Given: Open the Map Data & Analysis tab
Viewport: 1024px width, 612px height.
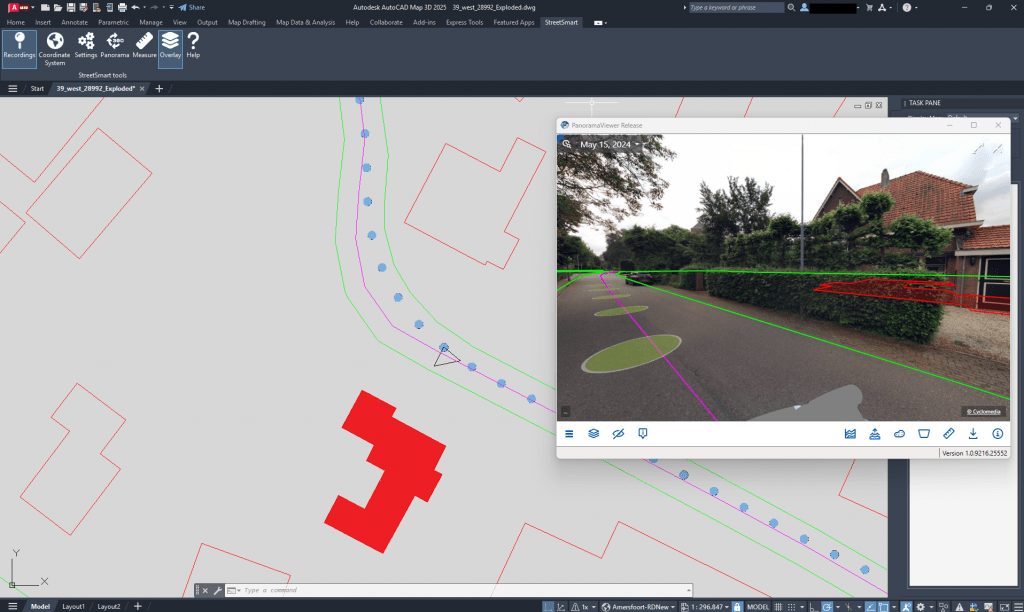Looking at the screenshot, I should point(306,22).
